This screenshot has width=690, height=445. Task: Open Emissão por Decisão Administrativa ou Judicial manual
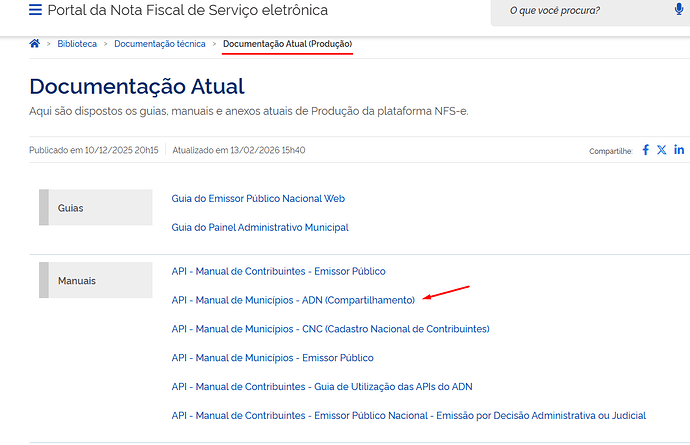tap(408, 415)
